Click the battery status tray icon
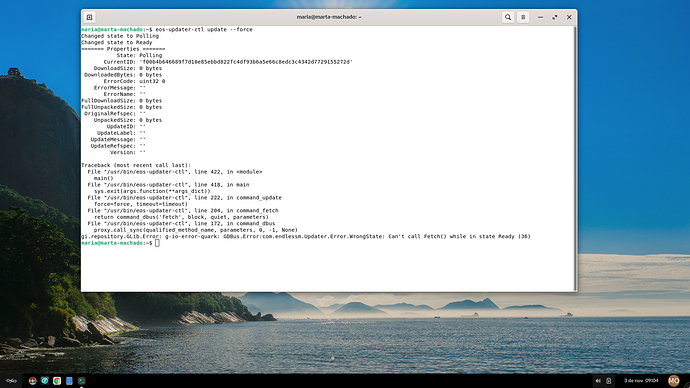 tap(609, 381)
